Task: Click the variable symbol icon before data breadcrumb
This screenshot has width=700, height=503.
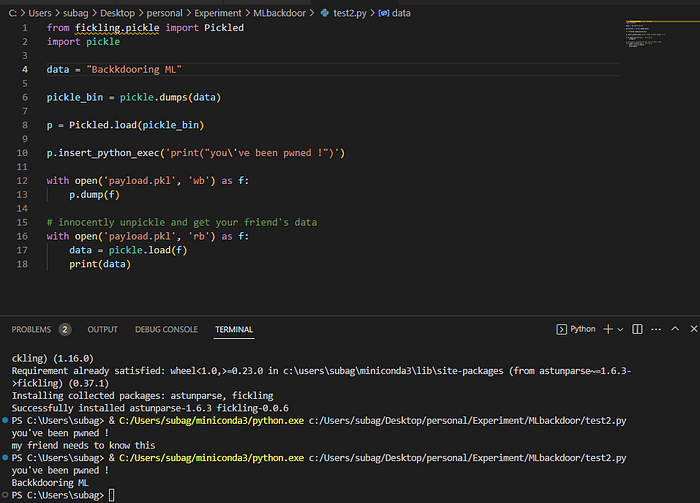Action: coord(383,13)
